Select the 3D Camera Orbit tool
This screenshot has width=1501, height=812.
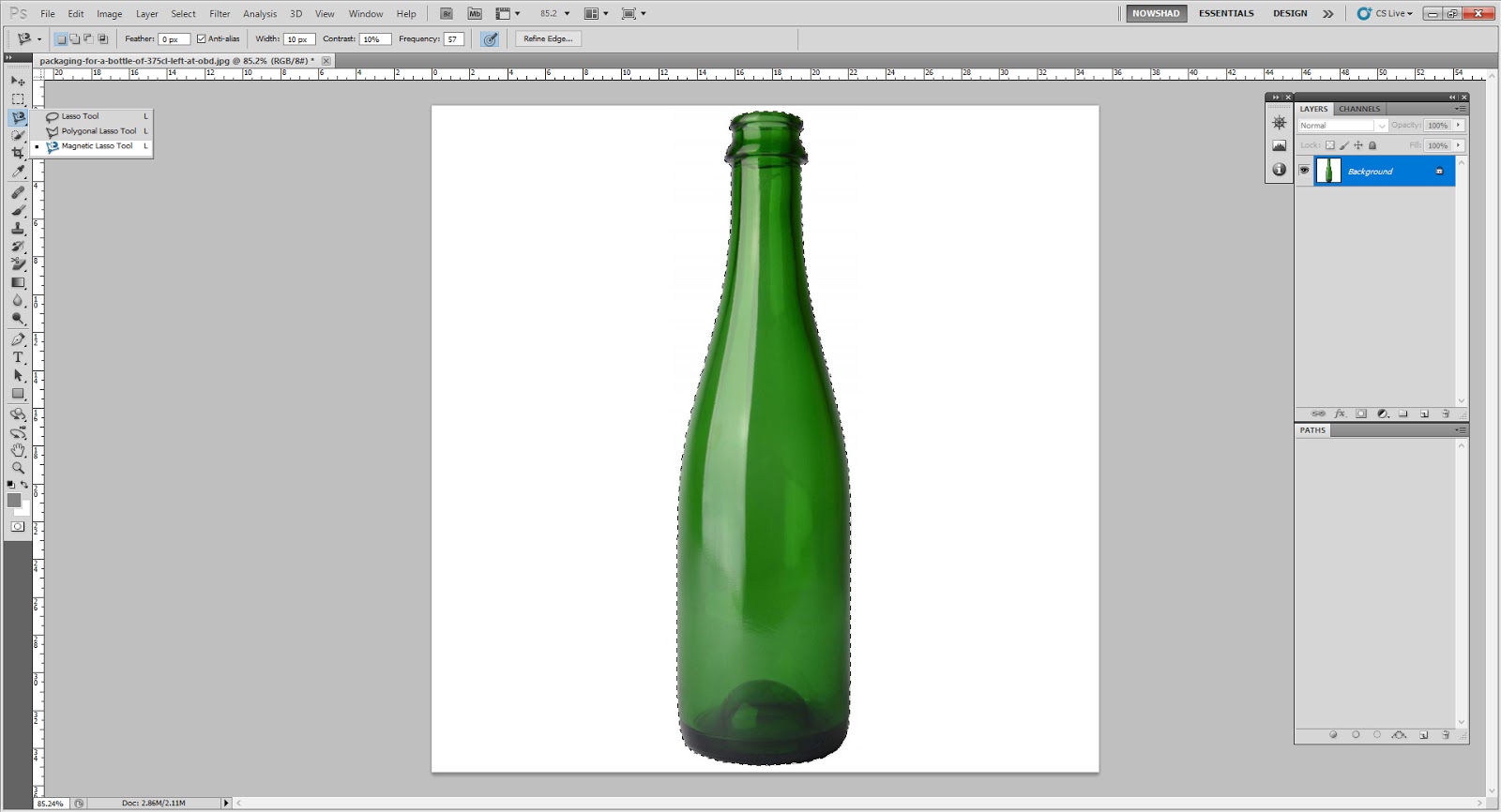(18, 432)
